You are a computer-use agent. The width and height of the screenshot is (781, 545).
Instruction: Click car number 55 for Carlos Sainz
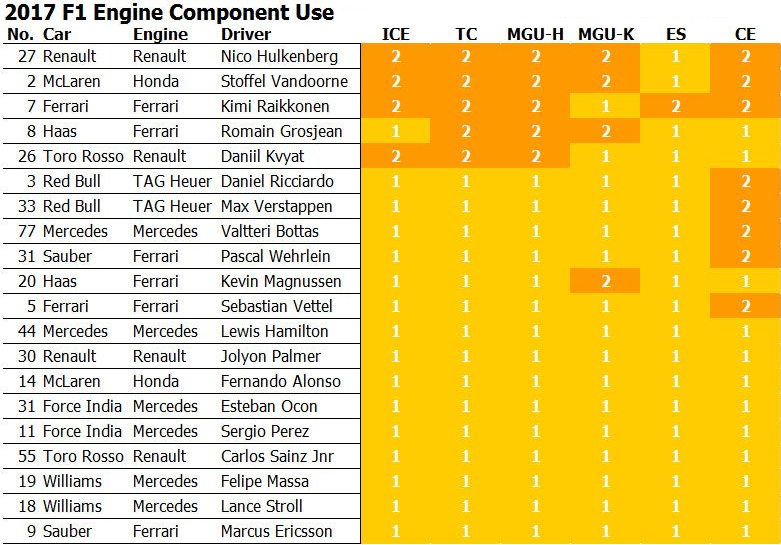click(27, 456)
